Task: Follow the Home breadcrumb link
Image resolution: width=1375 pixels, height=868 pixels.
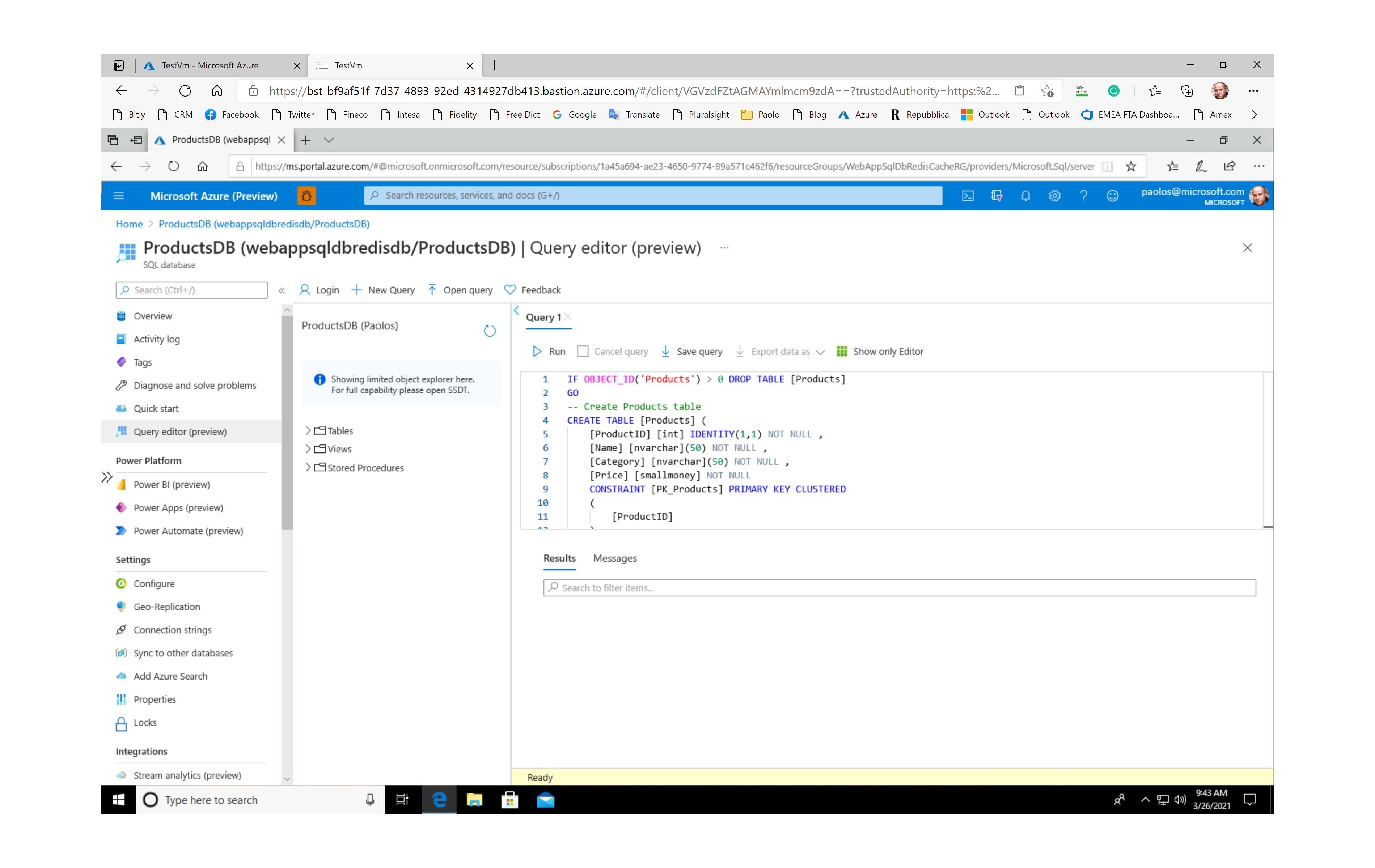Action: (x=129, y=224)
